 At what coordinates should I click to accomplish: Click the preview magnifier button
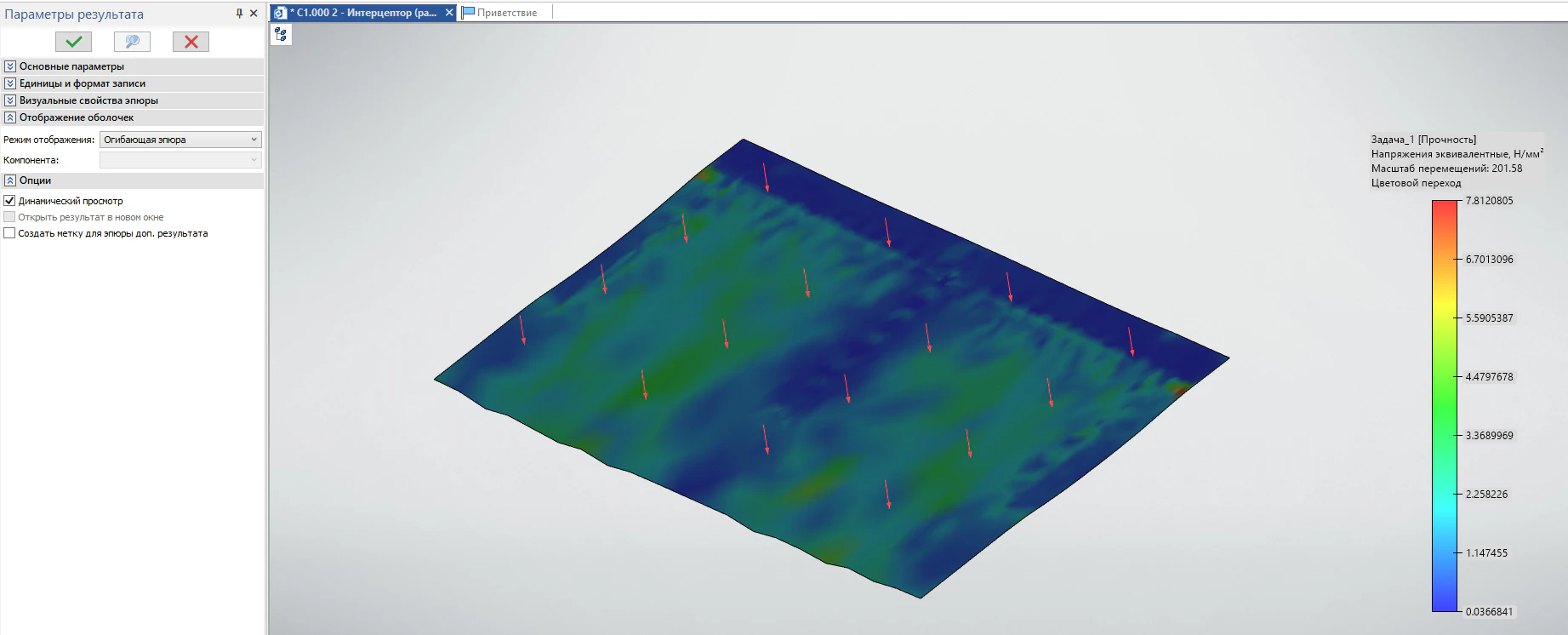[x=132, y=42]
